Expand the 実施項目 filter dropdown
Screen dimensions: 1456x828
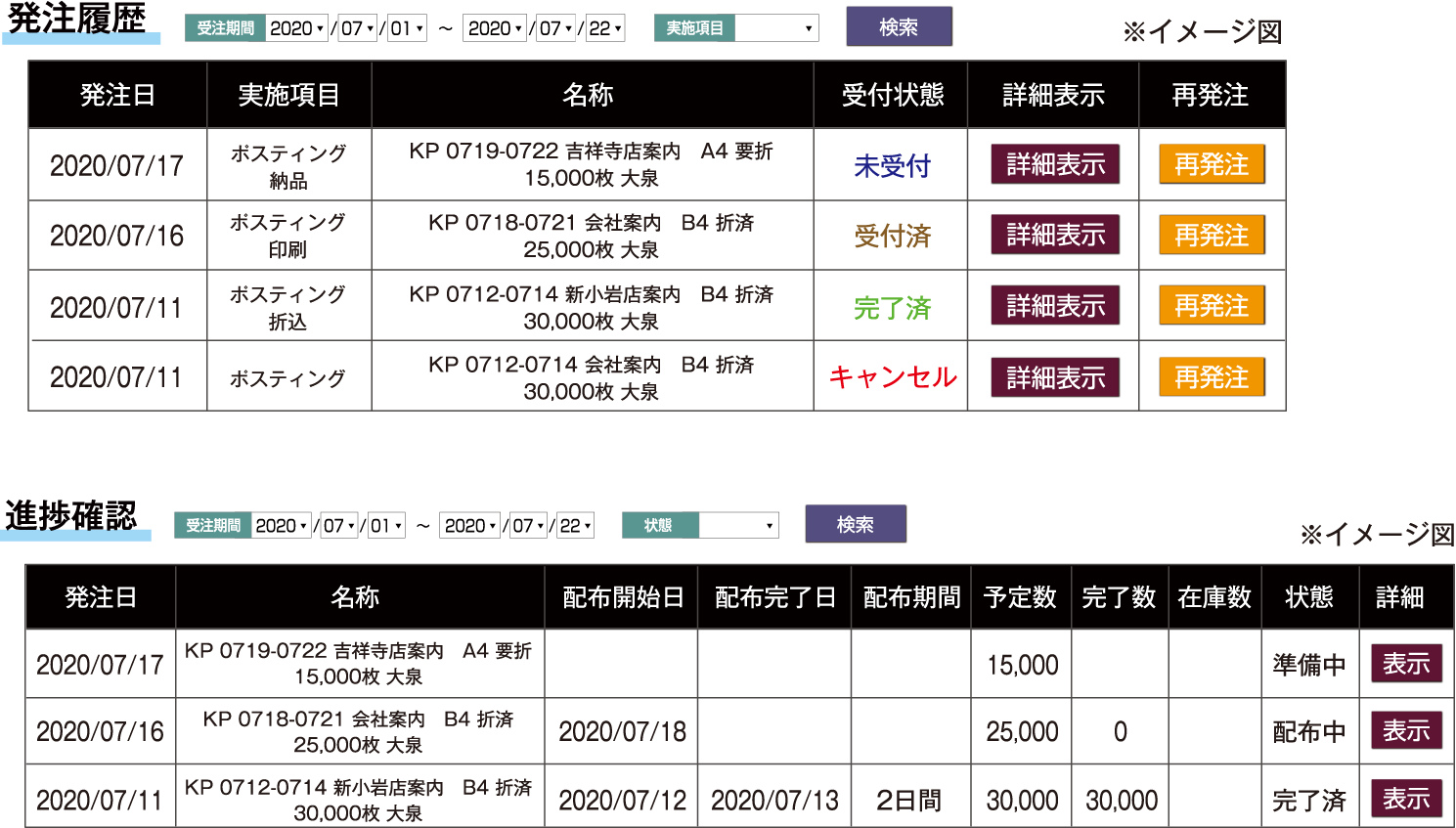point(776,28)
